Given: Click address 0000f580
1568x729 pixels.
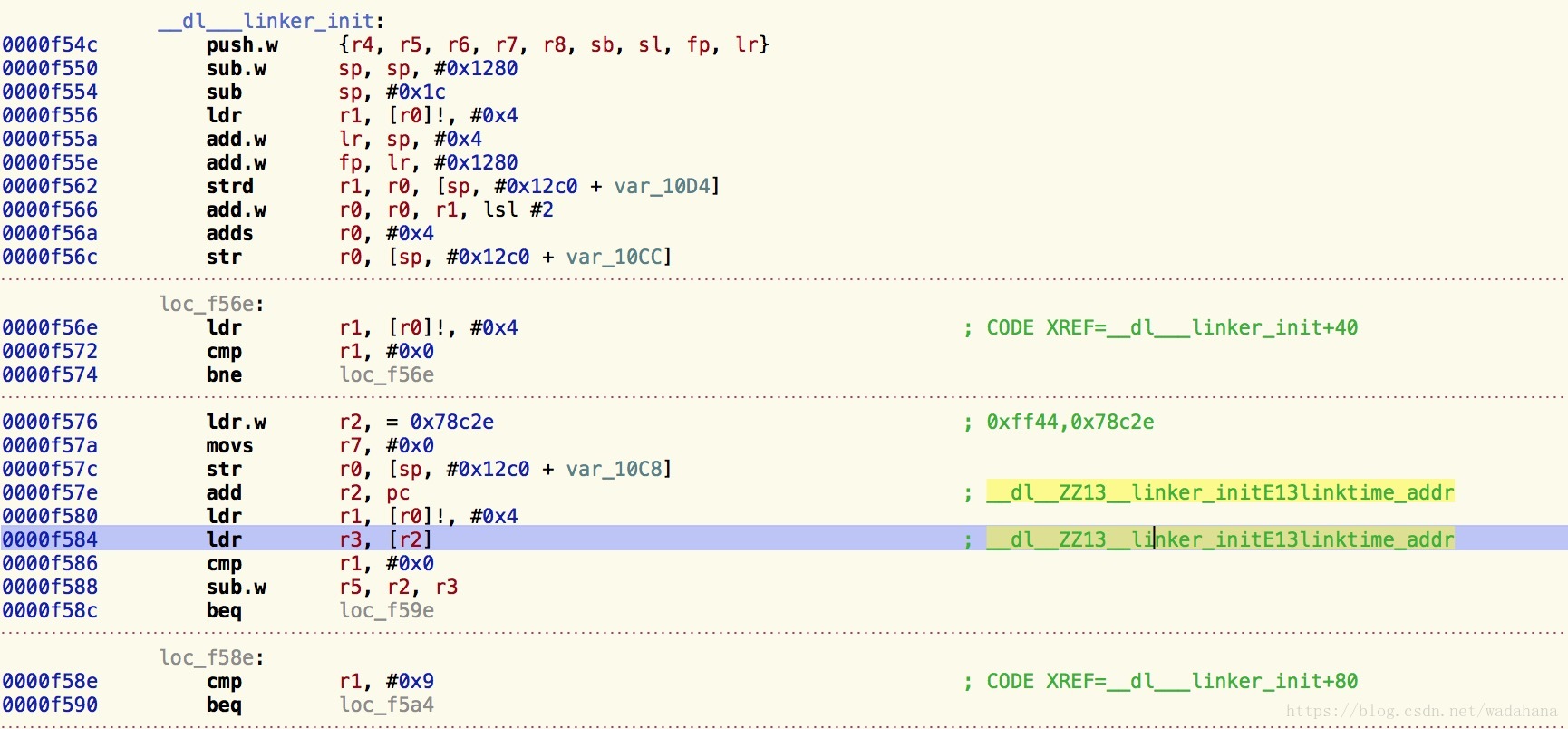Looking at the screenshot, I should (x=50, y=516).
